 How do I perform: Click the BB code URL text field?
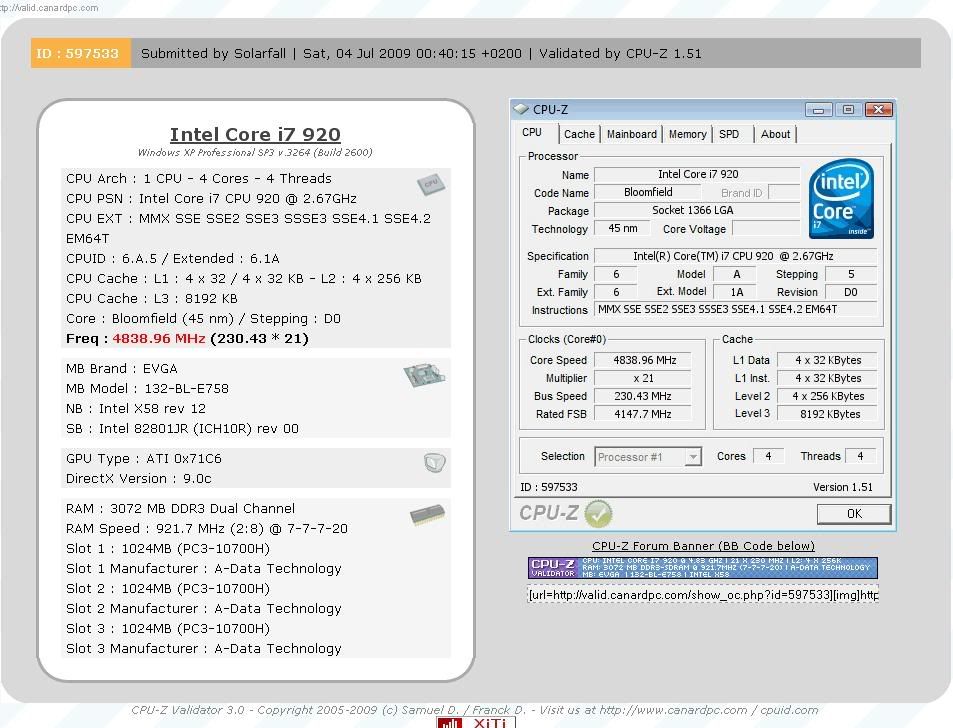click(702, 595)
